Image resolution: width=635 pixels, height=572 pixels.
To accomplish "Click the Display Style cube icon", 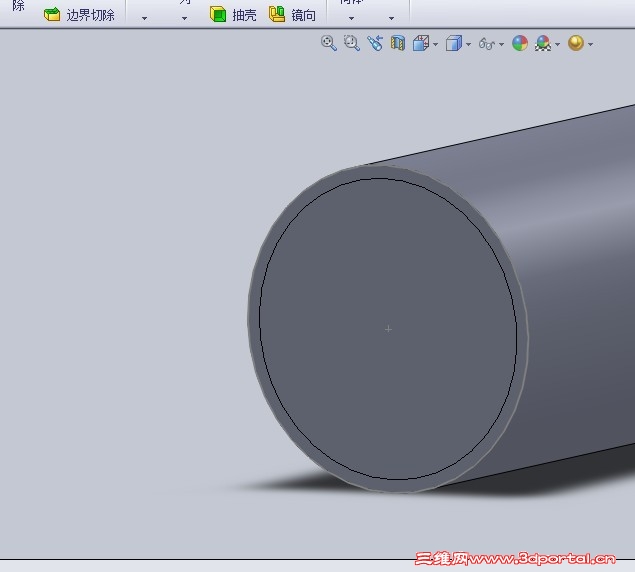I will [454, 43].
